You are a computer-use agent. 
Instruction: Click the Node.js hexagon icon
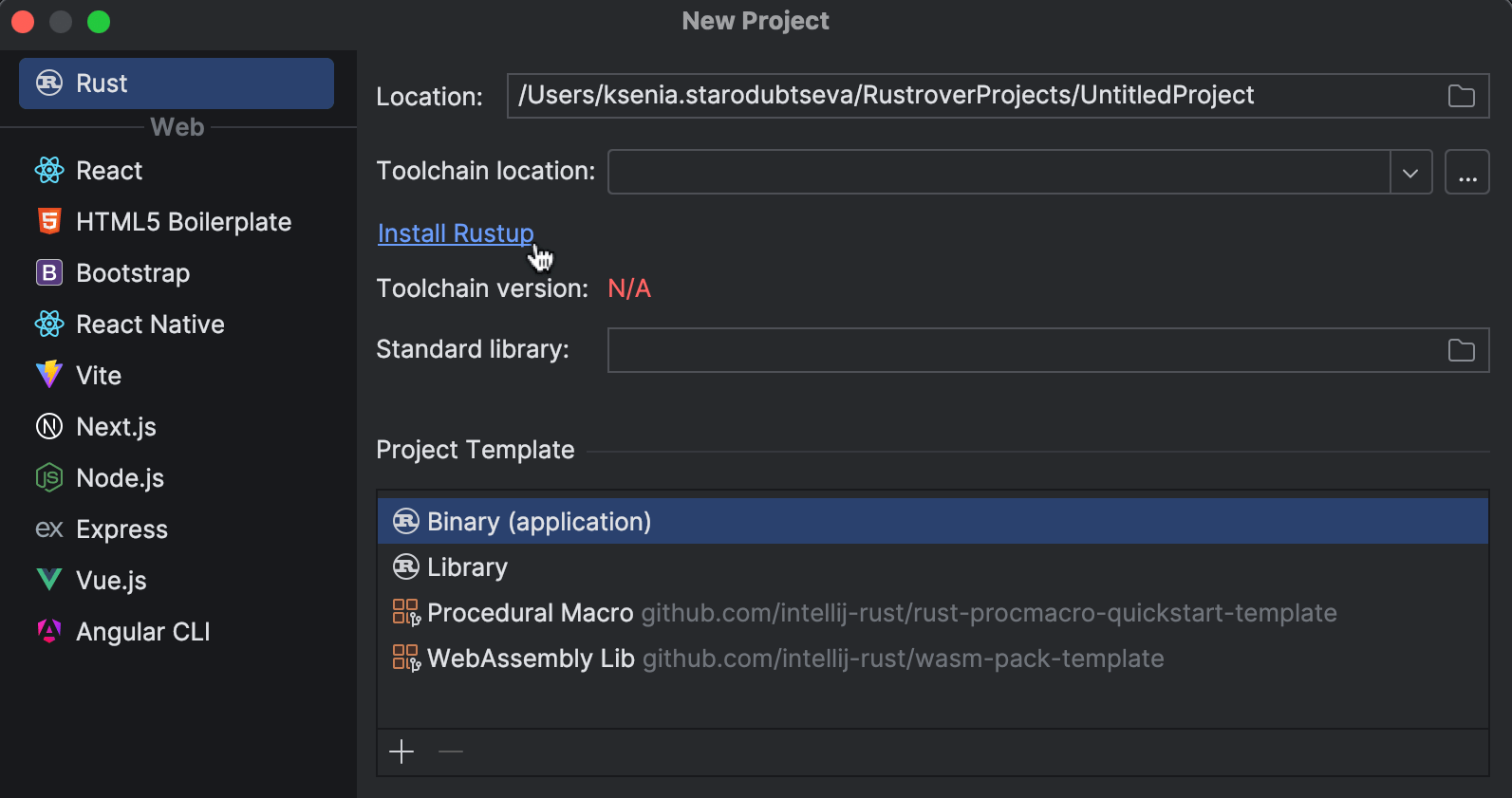tap(49, 478)
